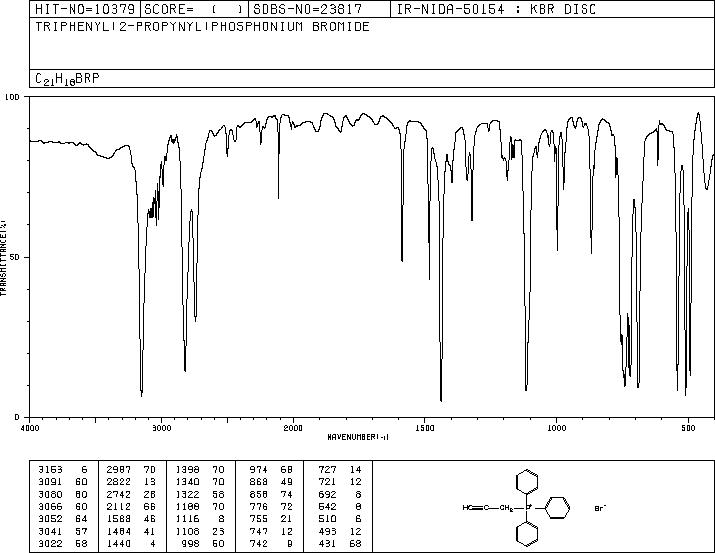Screen dimensions: 715x553
Task: Click the 4000 wavenumber axis label
Action: click(30, 428)
